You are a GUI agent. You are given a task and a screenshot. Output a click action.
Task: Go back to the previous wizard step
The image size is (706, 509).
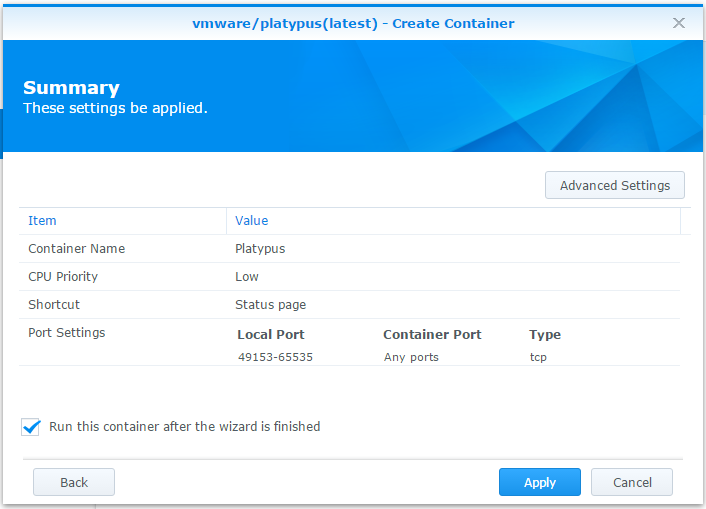(x=74, y=482)
